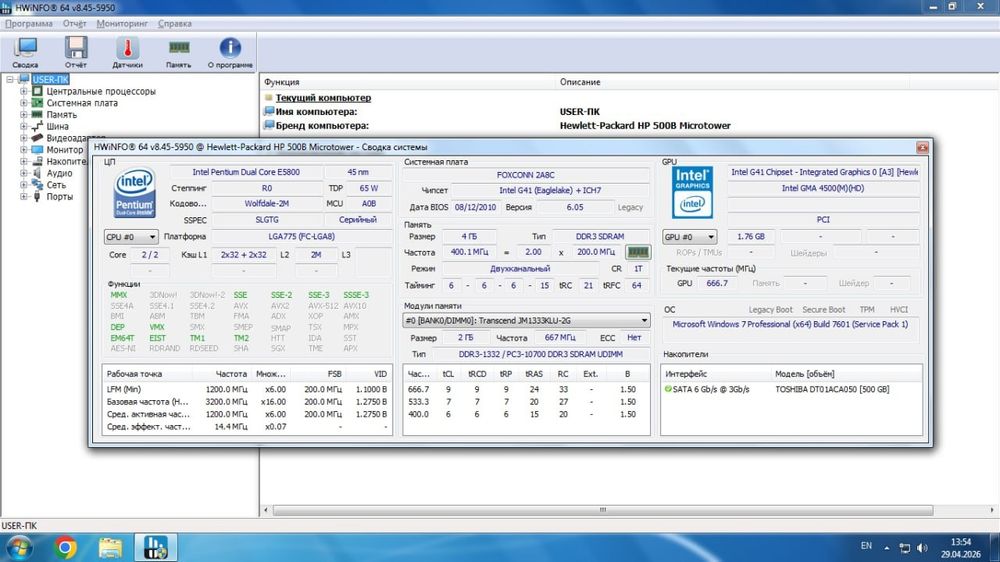Click the Центральные процессоры tree icon
The width and height of the screenshot is (1000, 562).
[x=38, y=91]
